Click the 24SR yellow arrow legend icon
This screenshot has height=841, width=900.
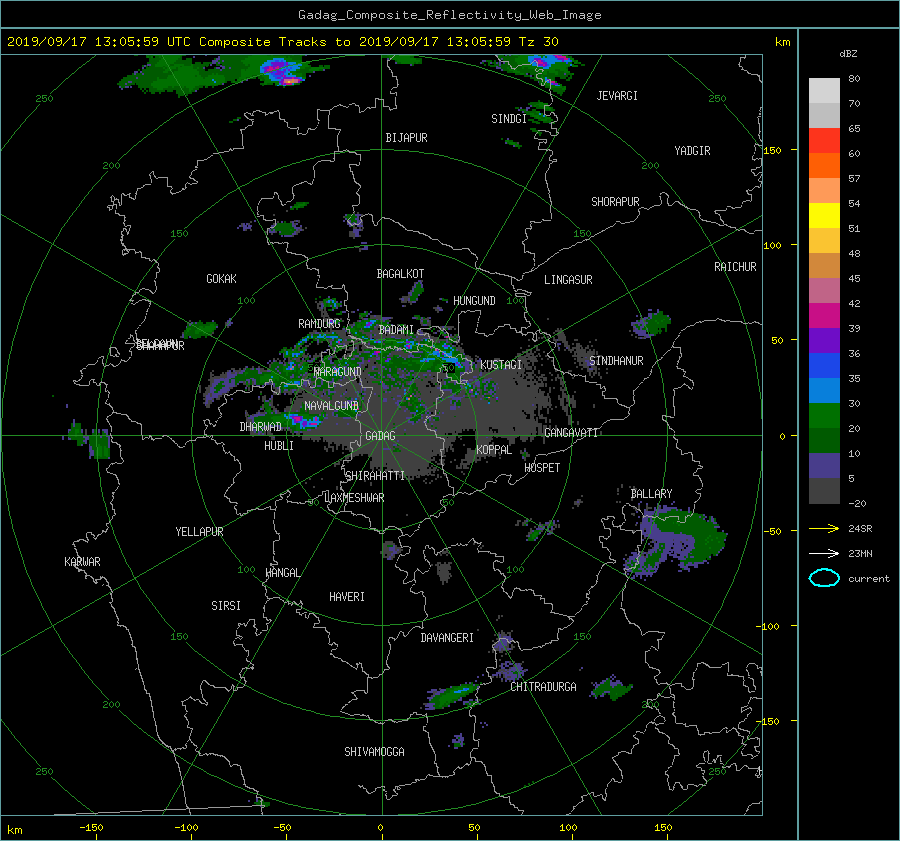click(x=824, y=528)
